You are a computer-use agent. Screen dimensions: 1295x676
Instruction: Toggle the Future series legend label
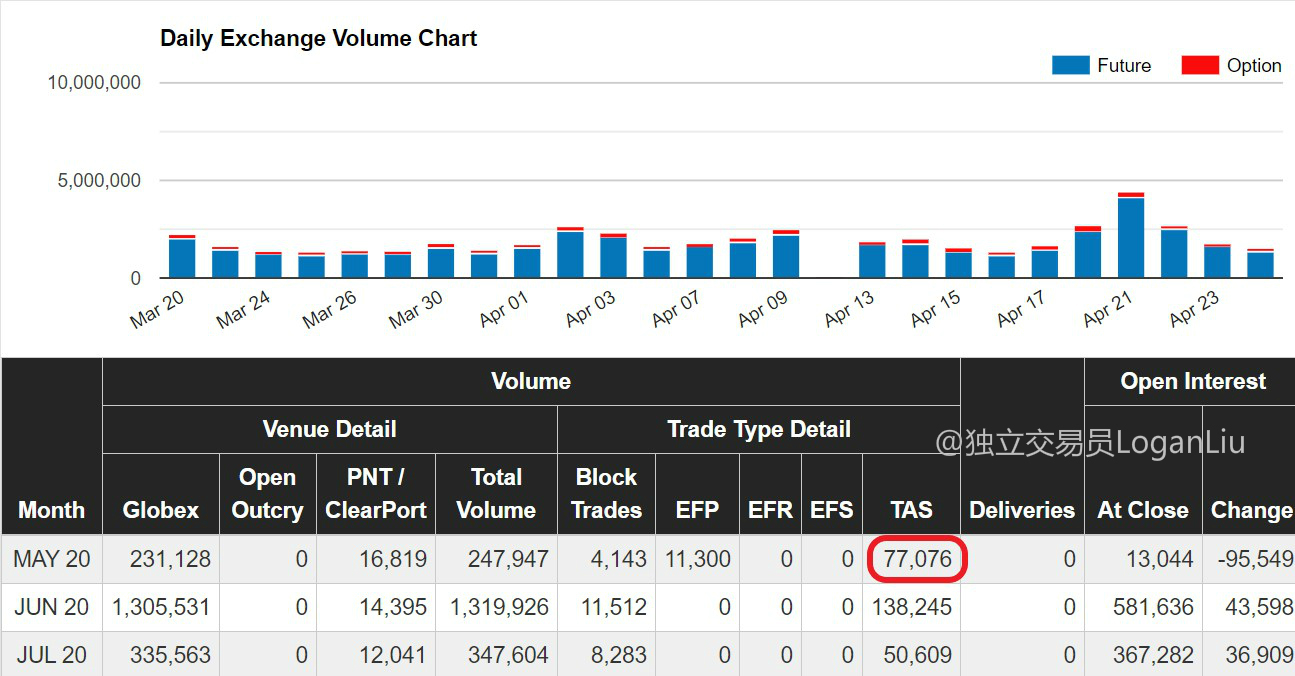(x=1124, y=66)
